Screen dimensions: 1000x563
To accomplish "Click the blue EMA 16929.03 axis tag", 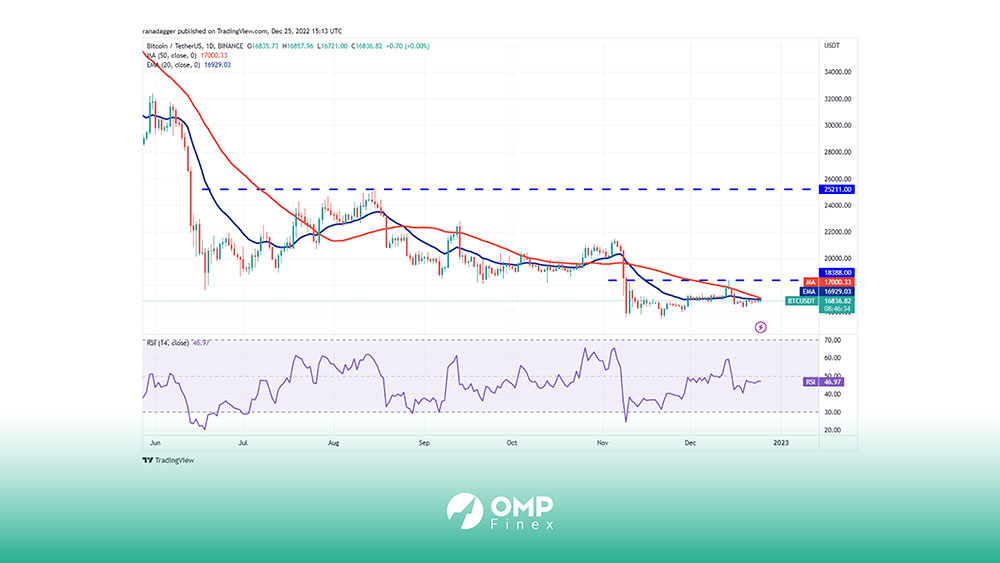I will coord(827,291).
